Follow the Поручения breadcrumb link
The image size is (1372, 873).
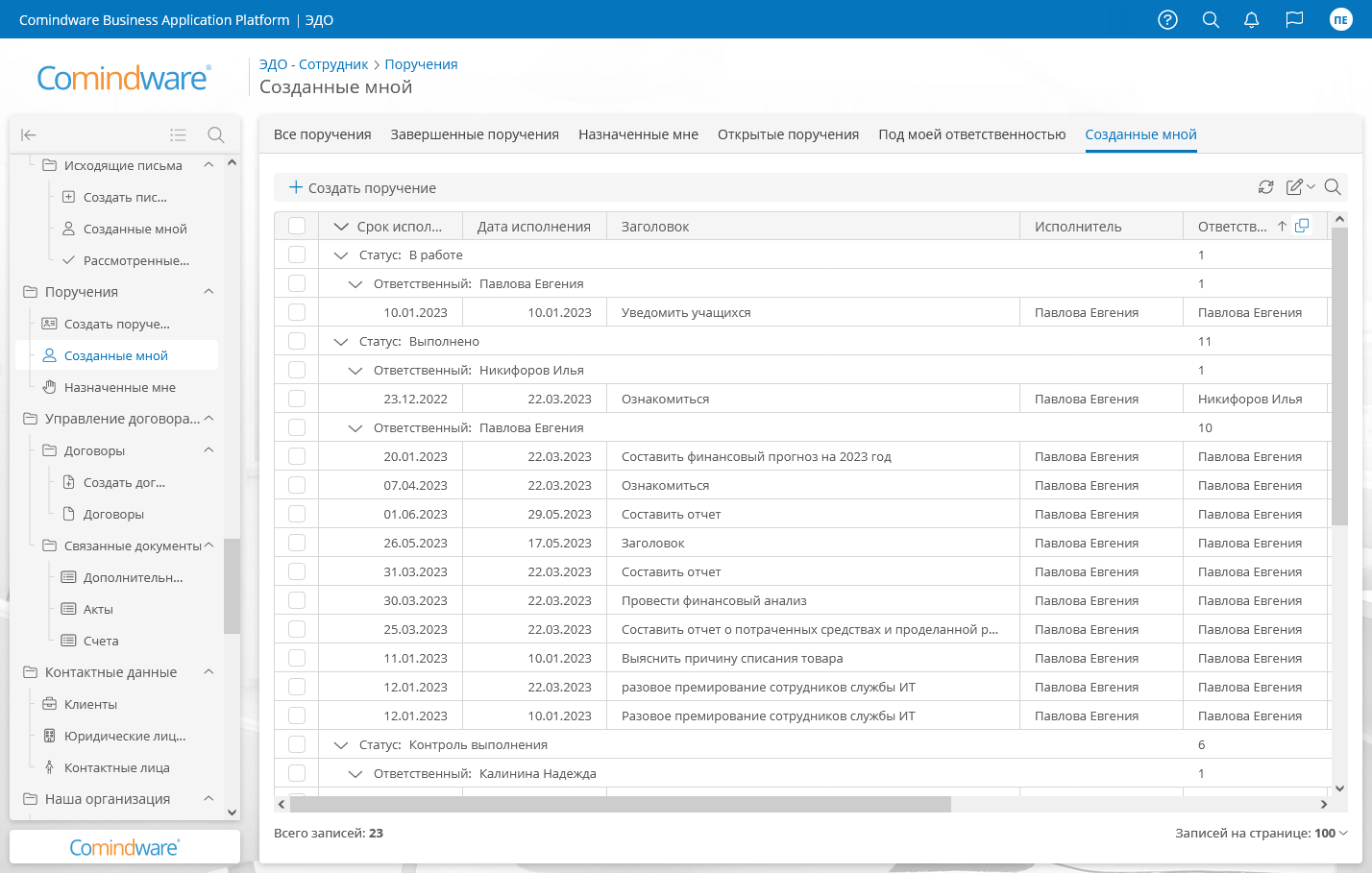[421, 64]
